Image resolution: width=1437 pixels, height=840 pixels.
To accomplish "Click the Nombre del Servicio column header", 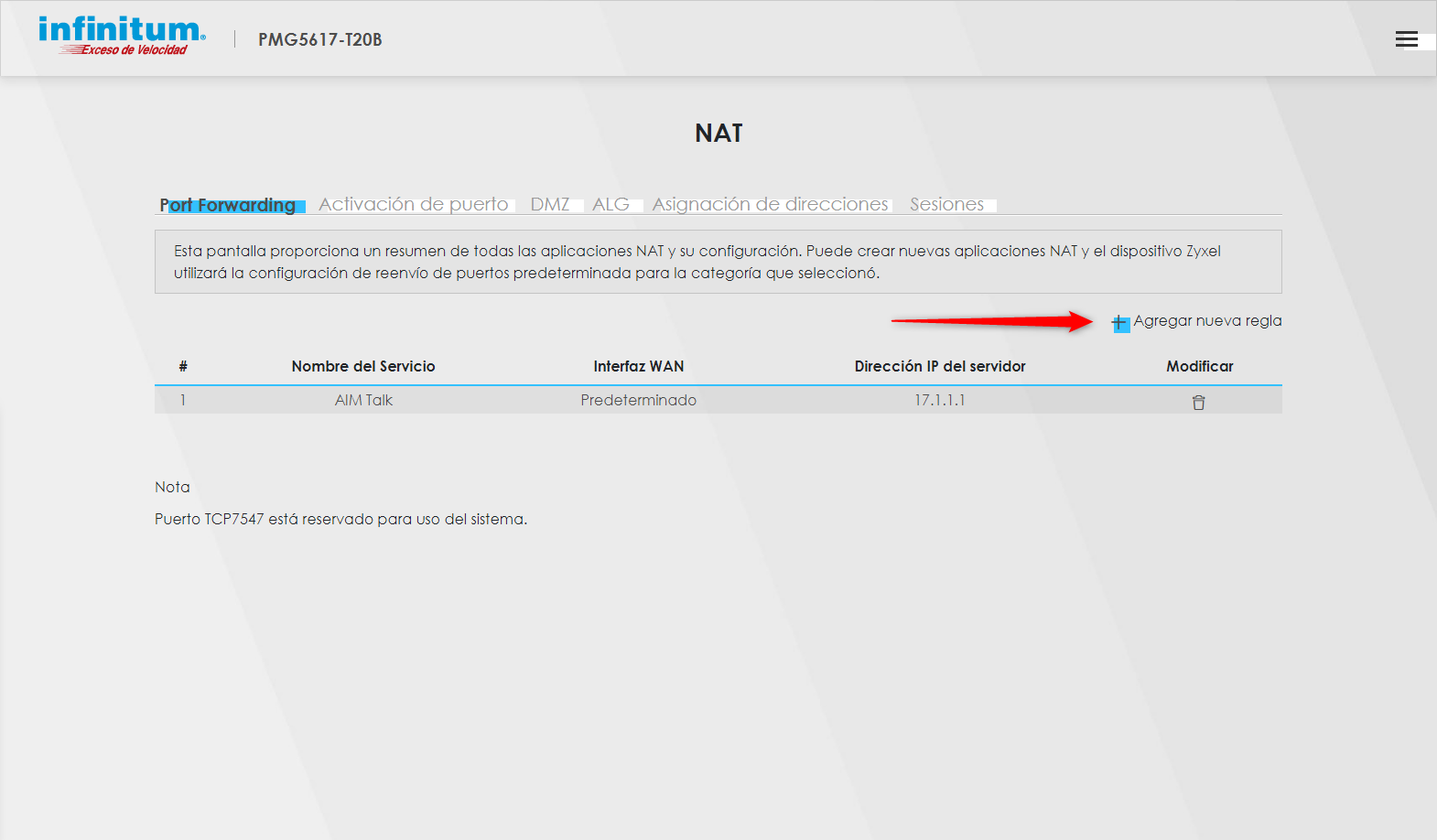I will point(363,366).
